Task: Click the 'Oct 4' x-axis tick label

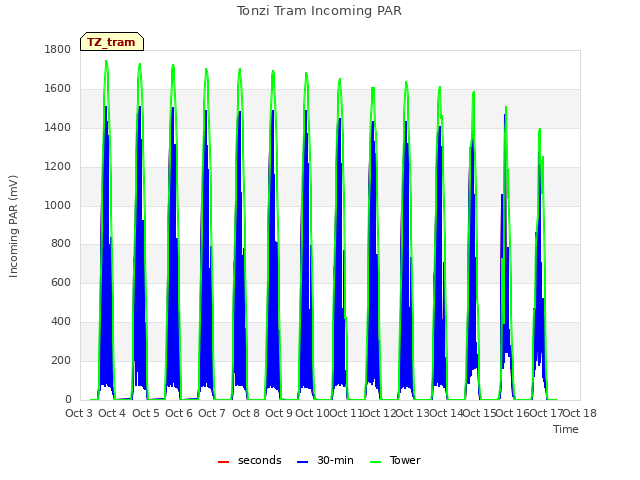Action: (x=112, y=413)
